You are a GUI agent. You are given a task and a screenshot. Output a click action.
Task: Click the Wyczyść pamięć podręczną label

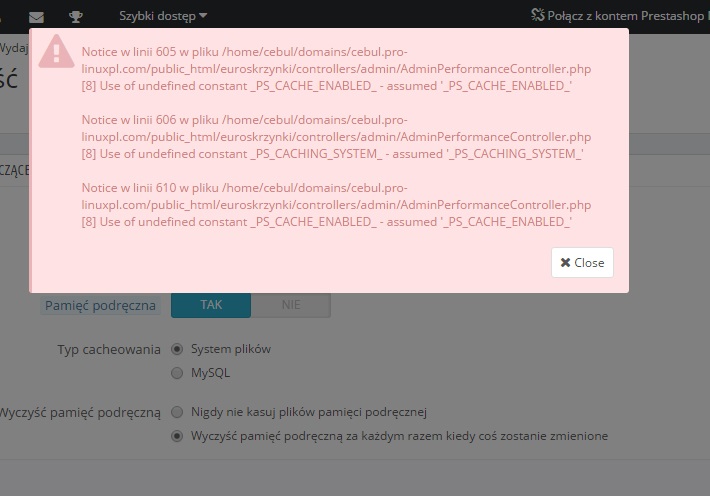[x=80, y=413]
